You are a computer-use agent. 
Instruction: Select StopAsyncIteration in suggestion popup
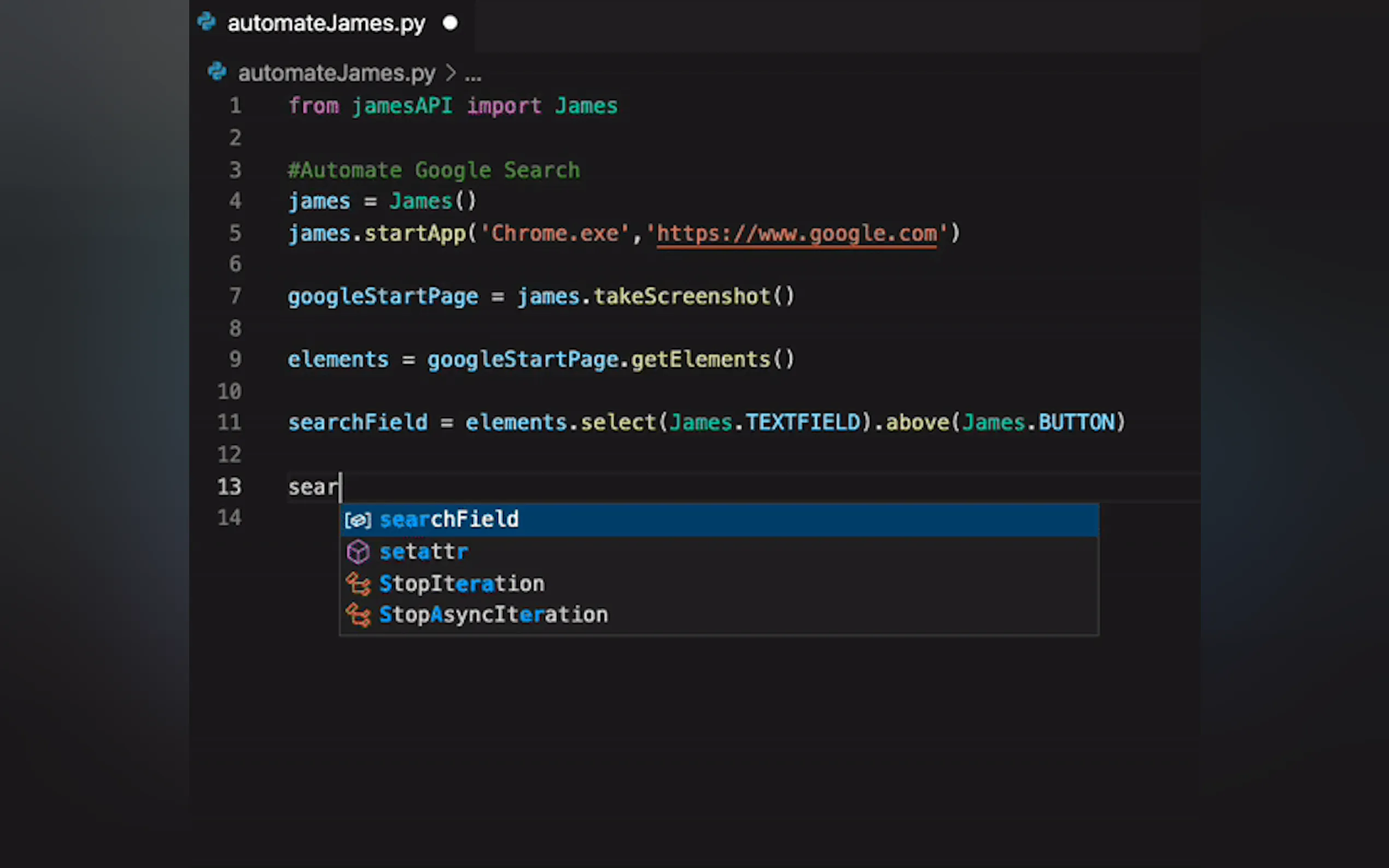pyautogui.click(x=493, y=615)
